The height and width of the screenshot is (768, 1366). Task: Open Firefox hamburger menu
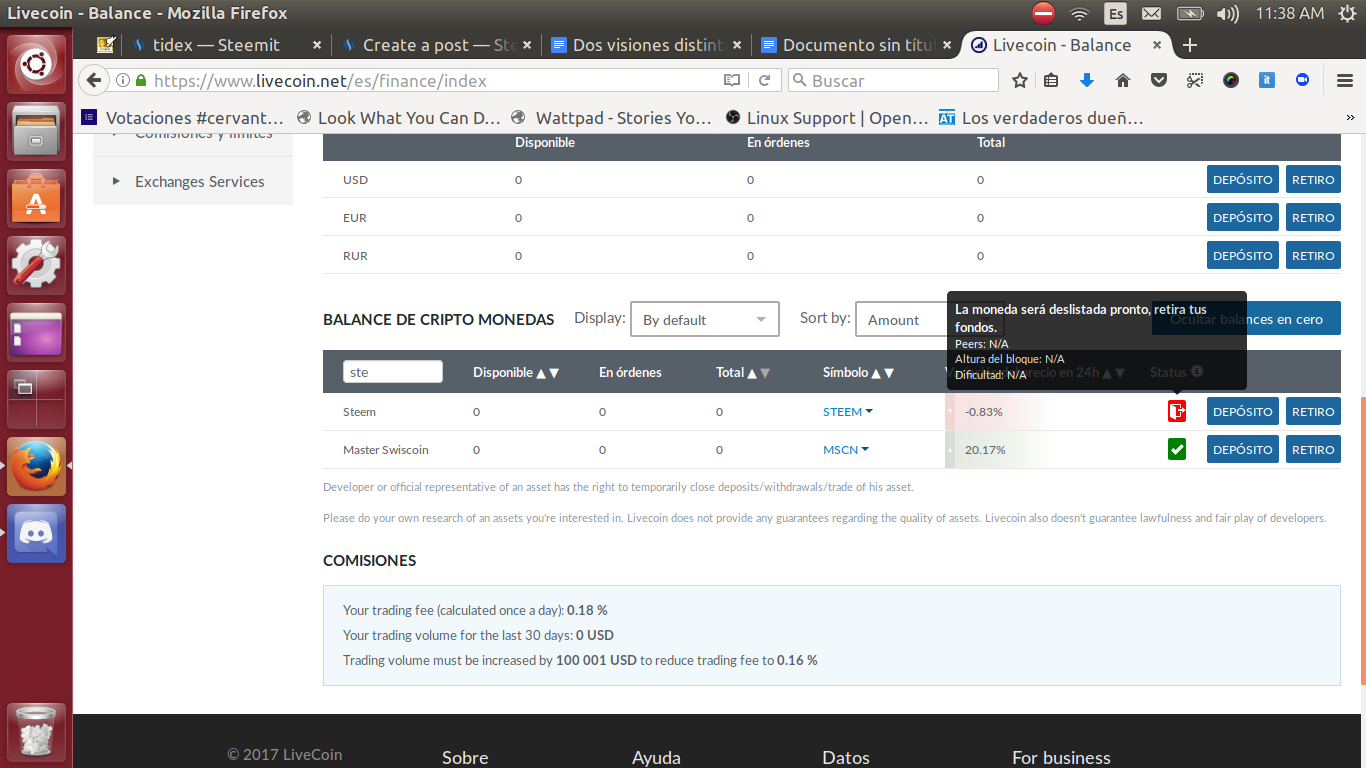(1345, 80)
